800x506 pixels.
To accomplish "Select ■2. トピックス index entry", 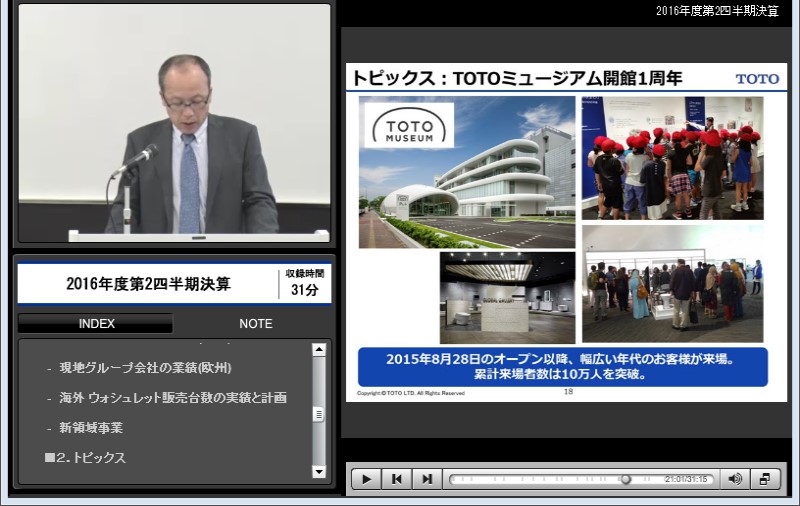I will click(x=85, y=458).
